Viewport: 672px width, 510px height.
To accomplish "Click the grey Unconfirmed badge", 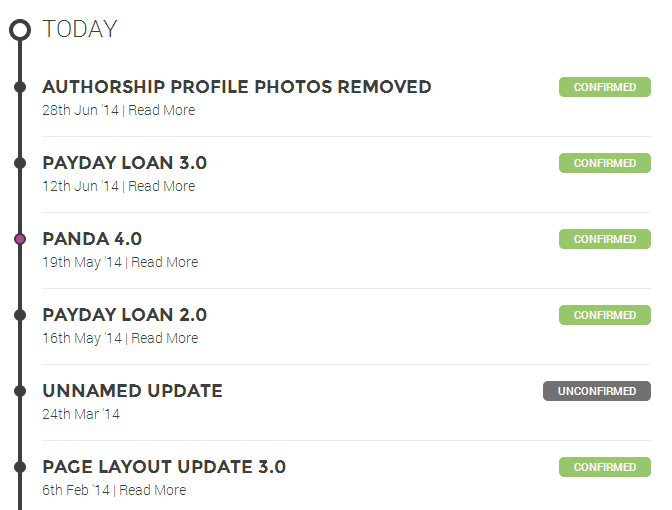I will (597, 391).
